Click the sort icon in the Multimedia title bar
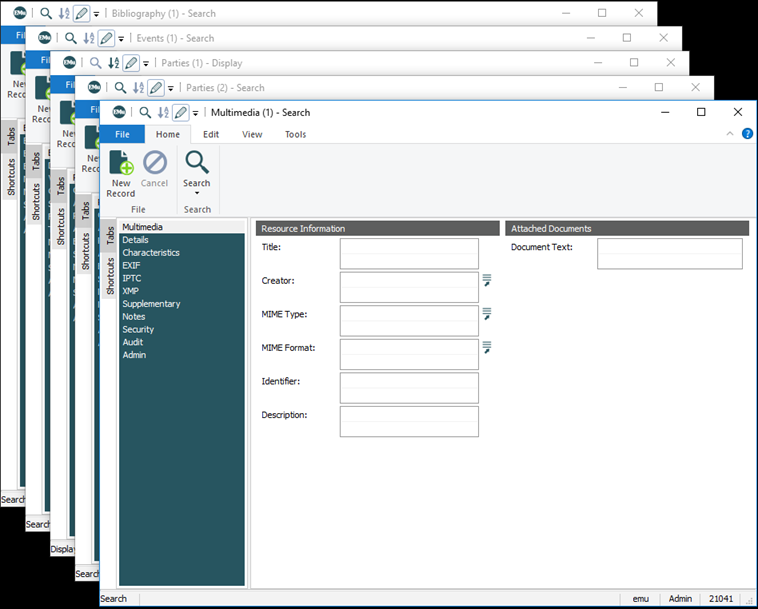Viewport: 758px width, 609px height. click(163, 113)
